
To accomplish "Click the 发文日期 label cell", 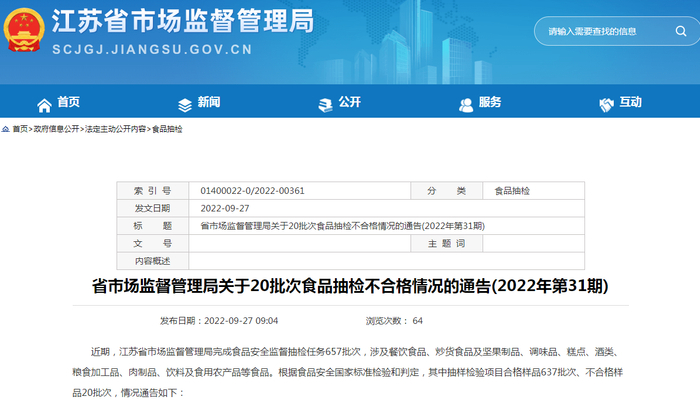I will pos(153,208).
